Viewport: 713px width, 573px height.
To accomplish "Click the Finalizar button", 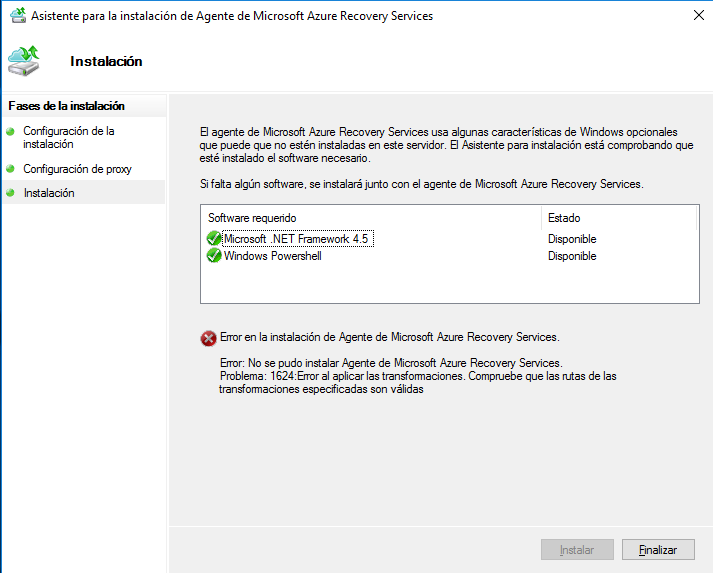I will (x=658, y=550).
